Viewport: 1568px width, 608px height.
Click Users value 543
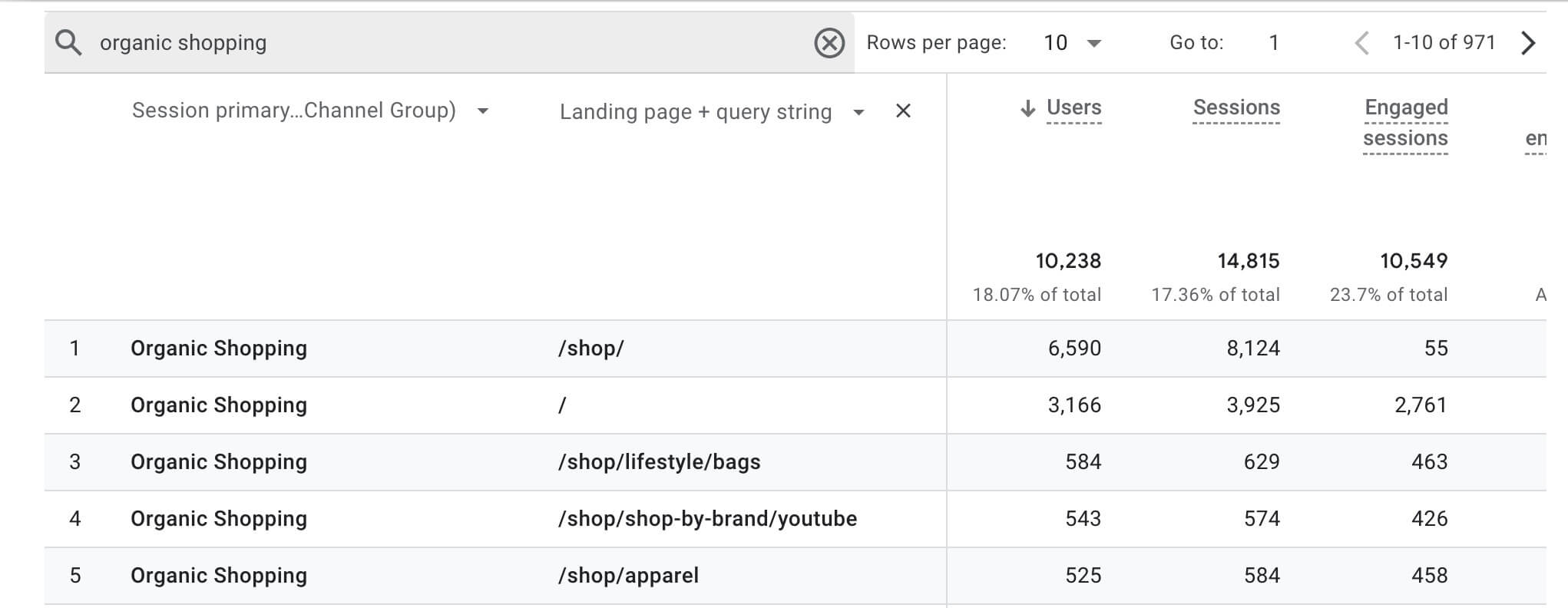(1083, 519)
